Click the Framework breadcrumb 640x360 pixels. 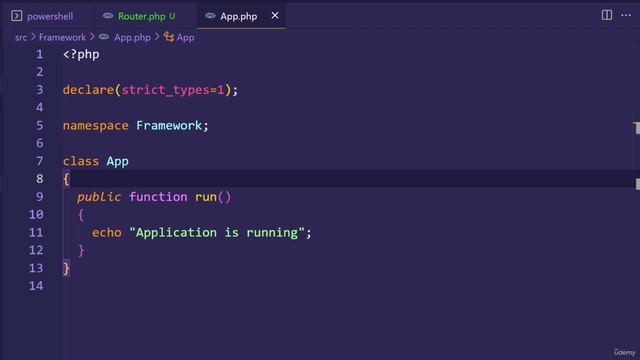(x=62, y=38)
